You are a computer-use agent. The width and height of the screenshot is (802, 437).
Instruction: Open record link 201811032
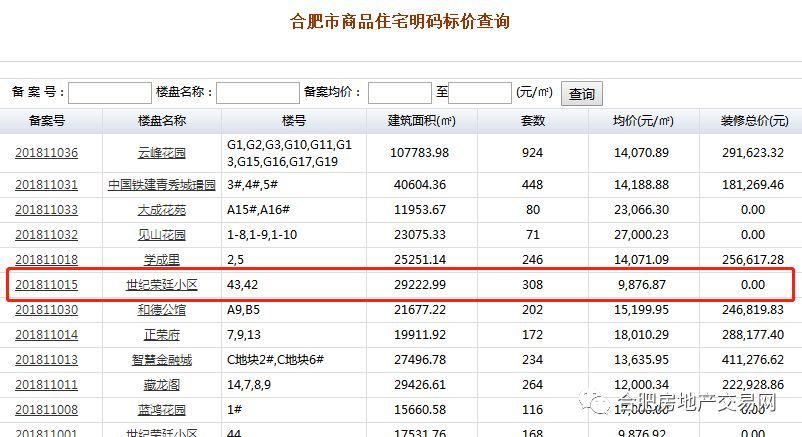coord(47,235)
